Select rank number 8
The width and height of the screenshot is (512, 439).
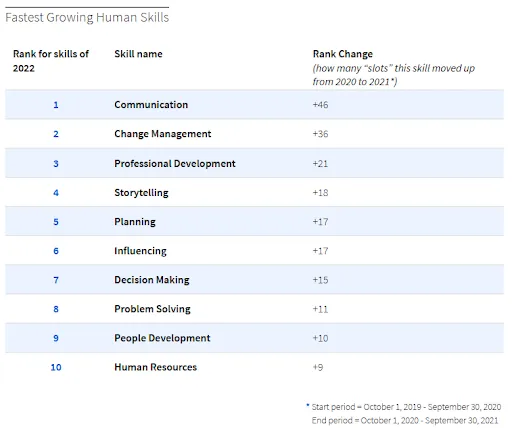coord(56,309)
